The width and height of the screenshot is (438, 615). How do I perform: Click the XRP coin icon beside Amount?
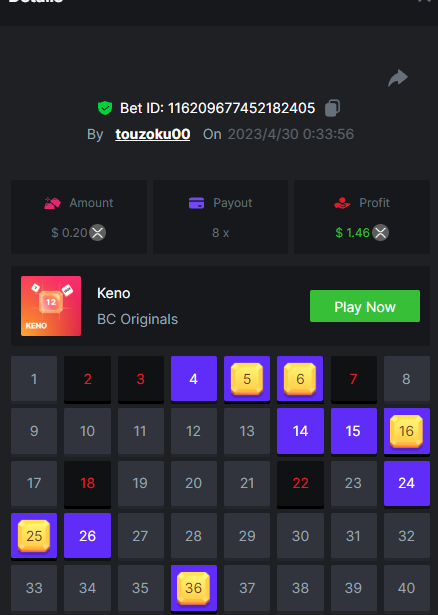[x=98, y=233]
